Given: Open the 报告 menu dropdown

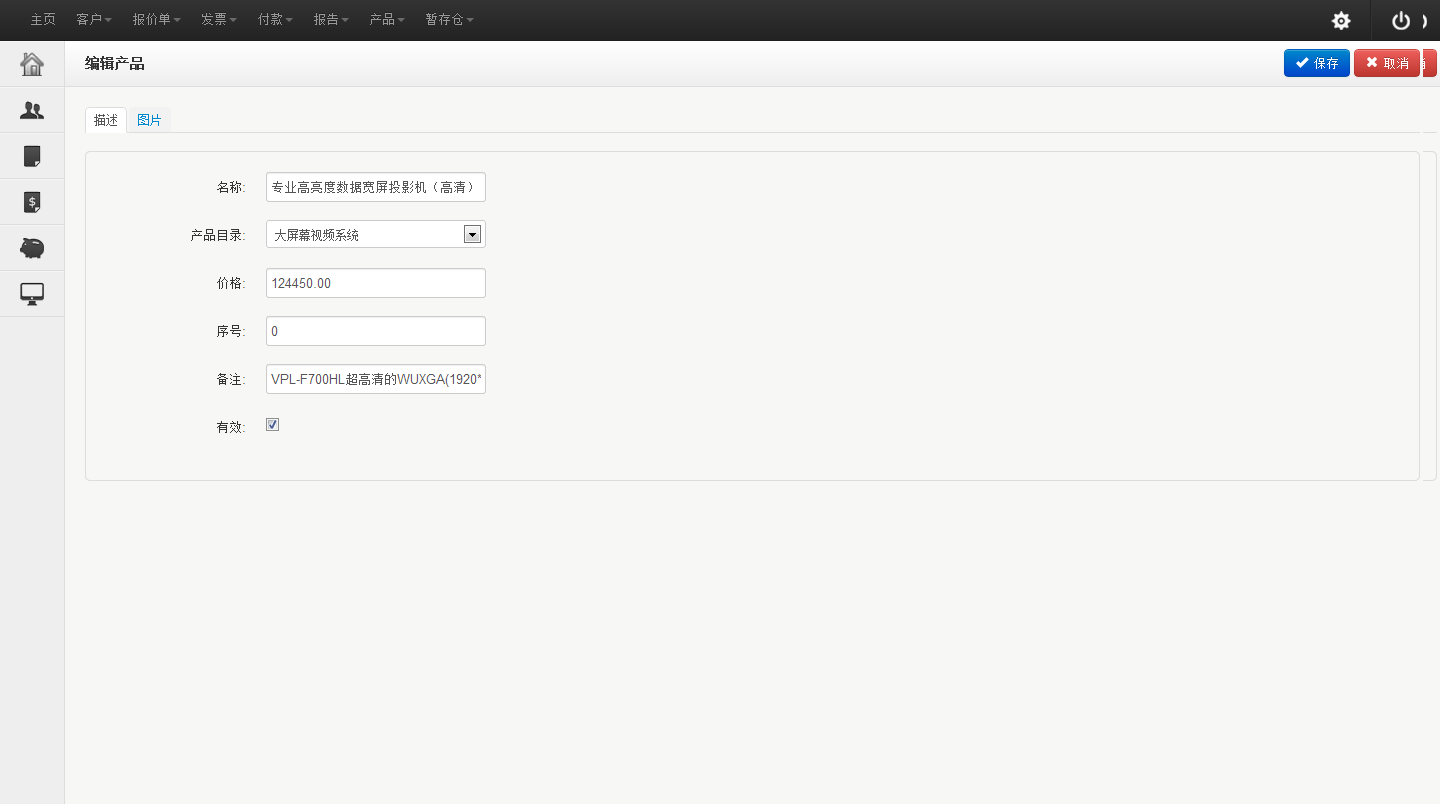Looking at the screenshot, I should 331,20.
